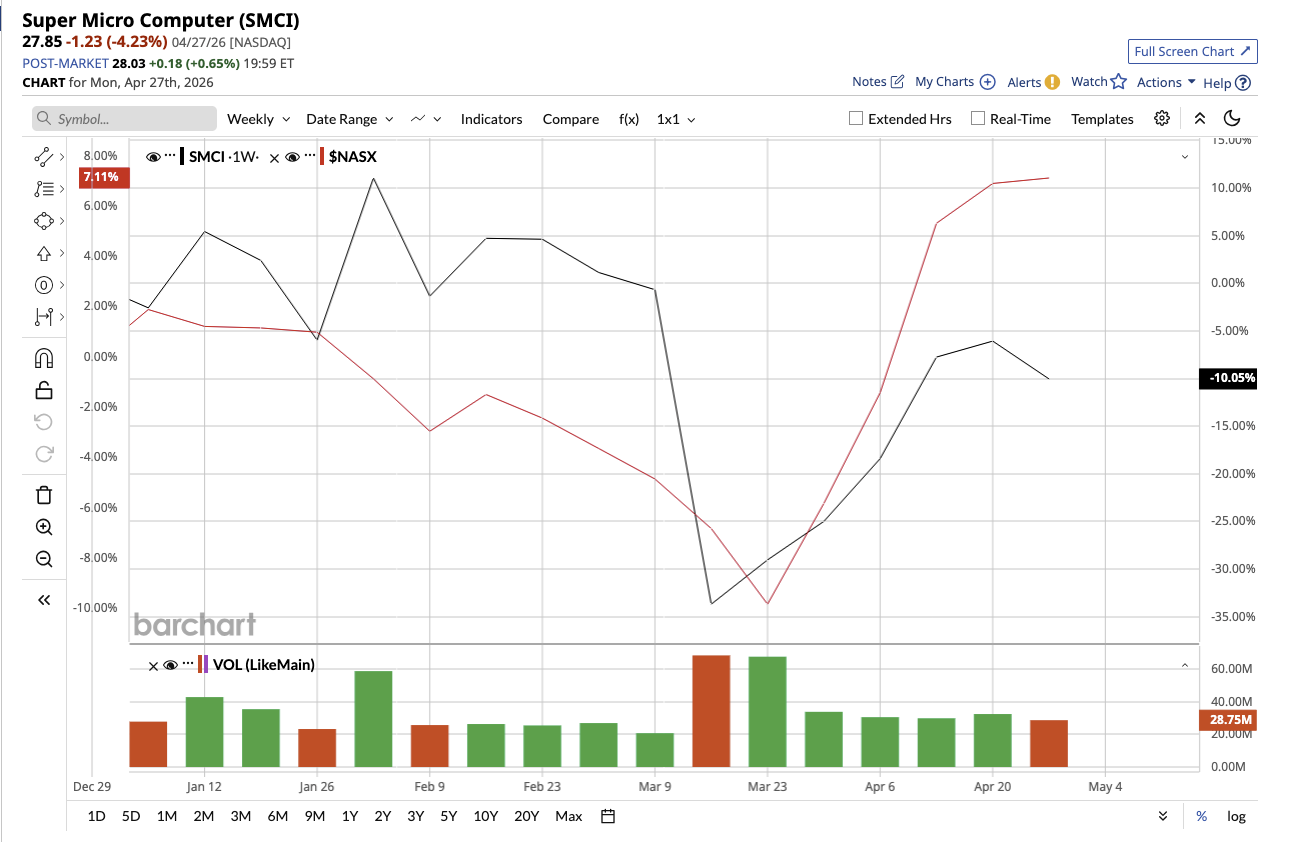
Task: Enable the Extended Hrs checkbox
Action: [x=856, y=118]
